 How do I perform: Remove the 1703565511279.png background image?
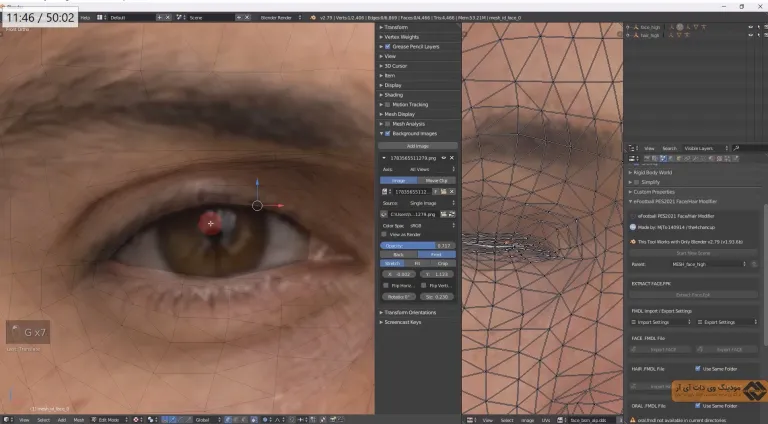coord(452,158)
